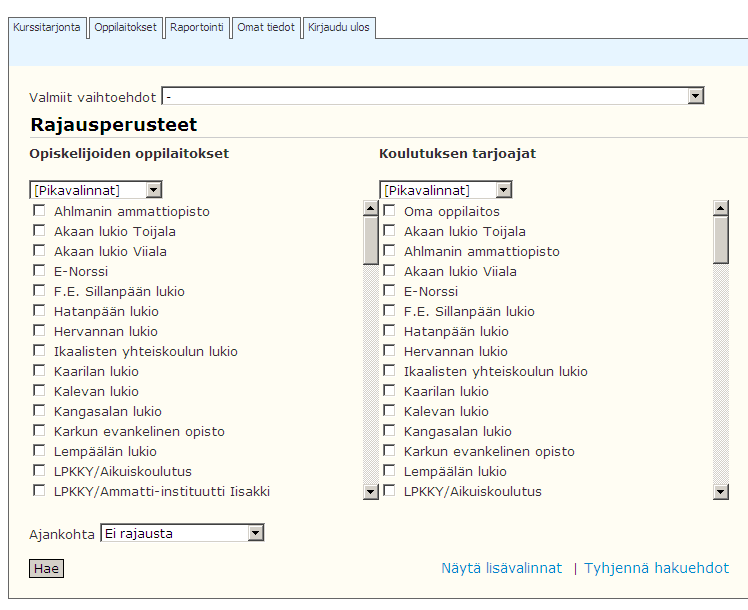The height and width of the screenshot is (610, 748).
Task: Check Hatanpään lukio in providers list
Action: pyautogui.click(x=389, y=331)
